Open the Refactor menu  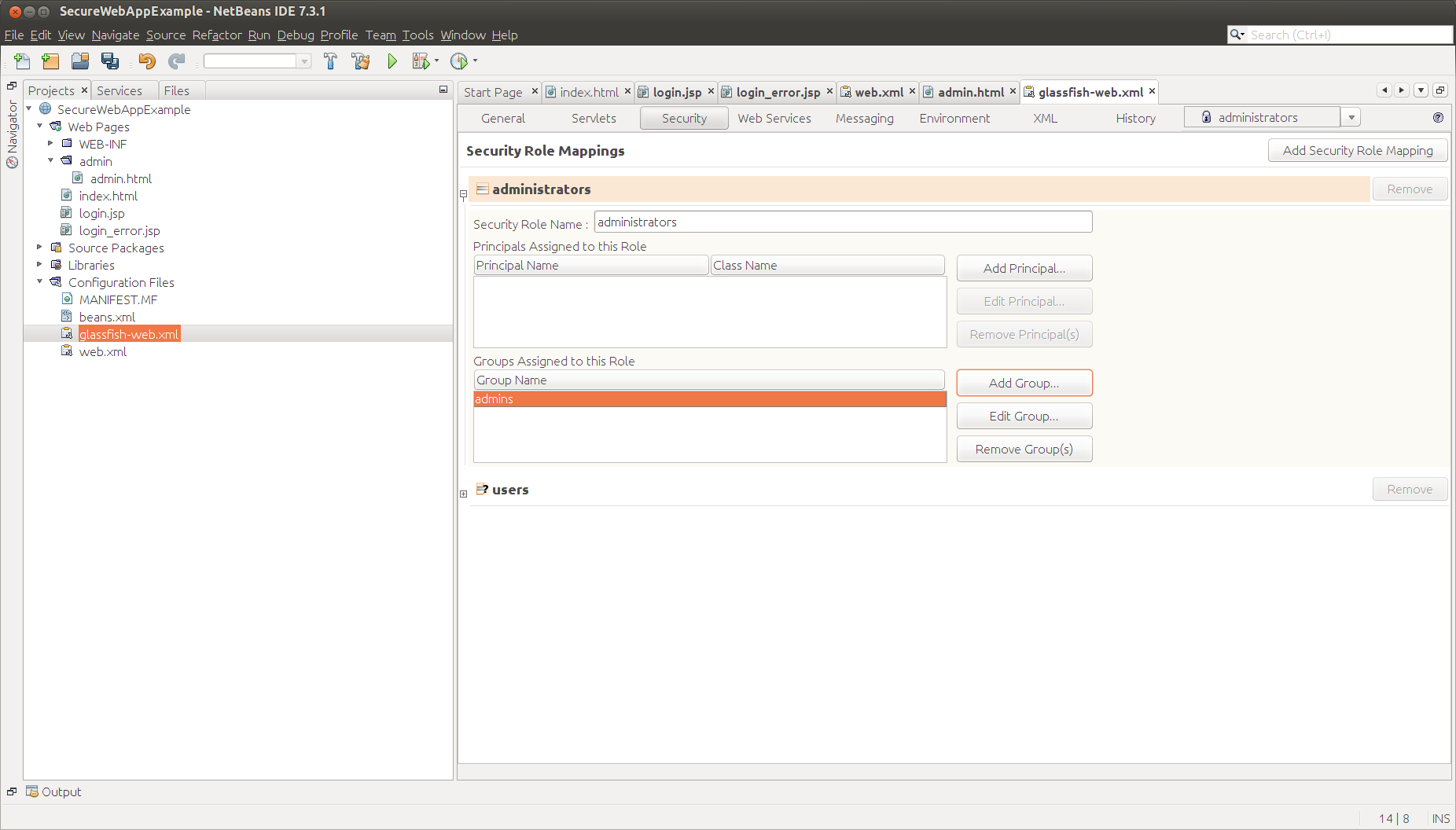(x=217, y=35)
